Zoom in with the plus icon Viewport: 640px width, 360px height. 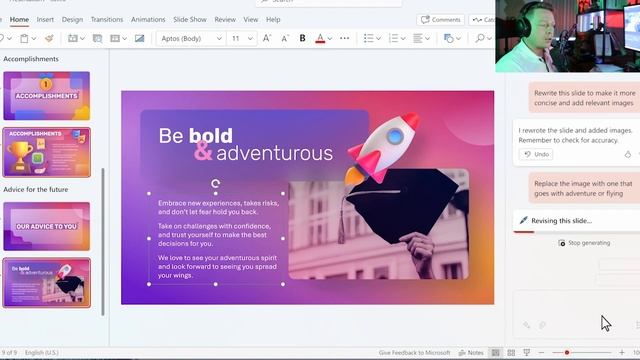622,352
